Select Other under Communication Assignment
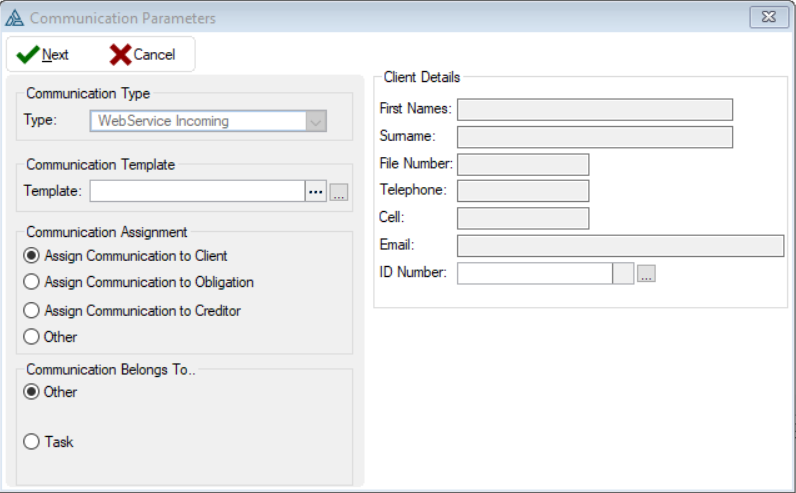The image size is (796, 493). [32, 337]
